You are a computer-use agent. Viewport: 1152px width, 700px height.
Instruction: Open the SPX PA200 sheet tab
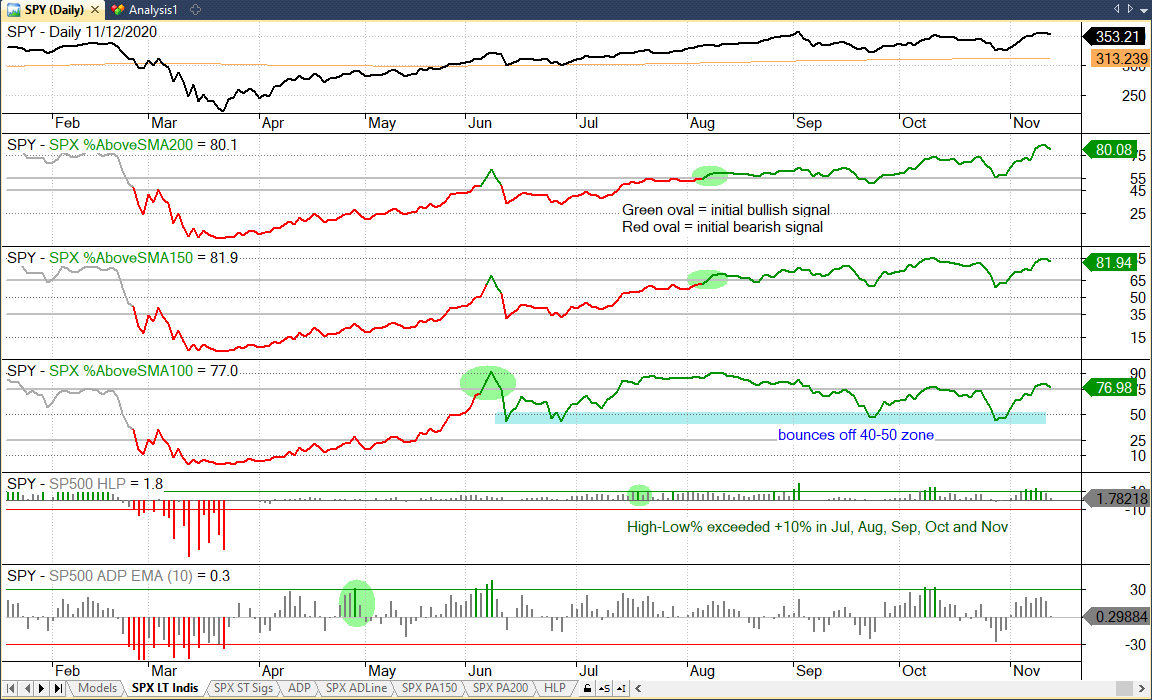pos(500,688)
